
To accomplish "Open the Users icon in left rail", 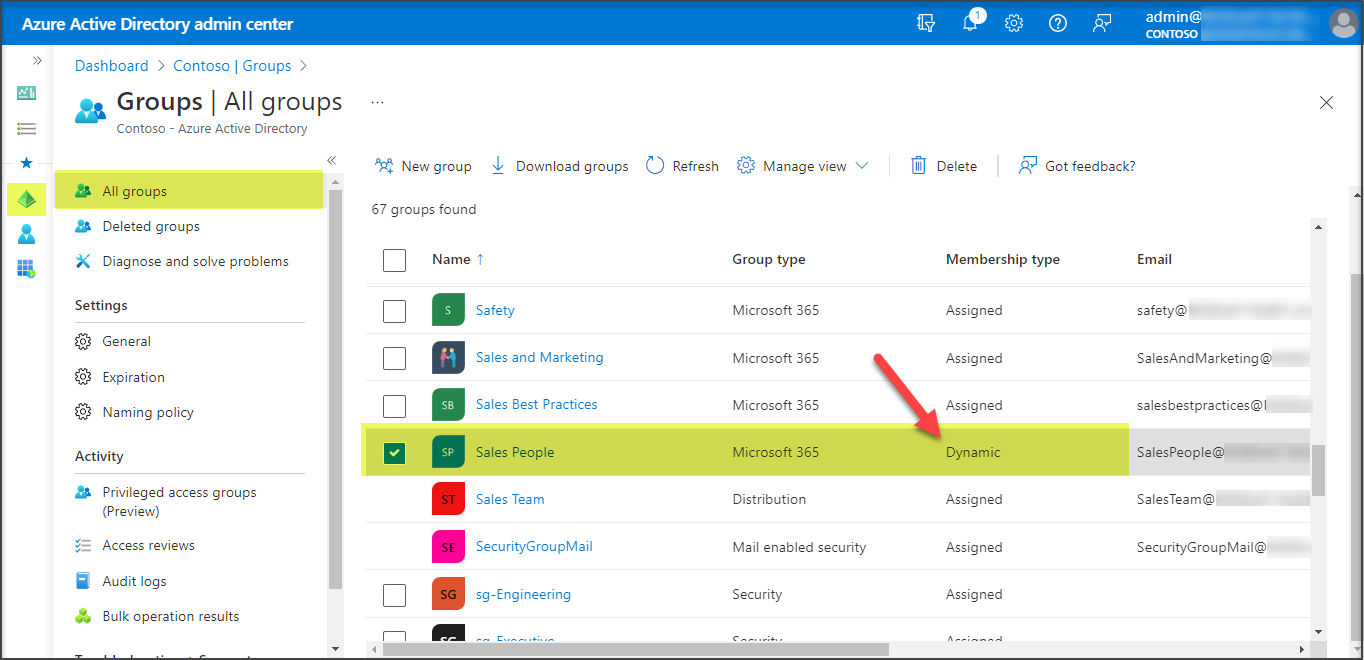I will (26, 234).
